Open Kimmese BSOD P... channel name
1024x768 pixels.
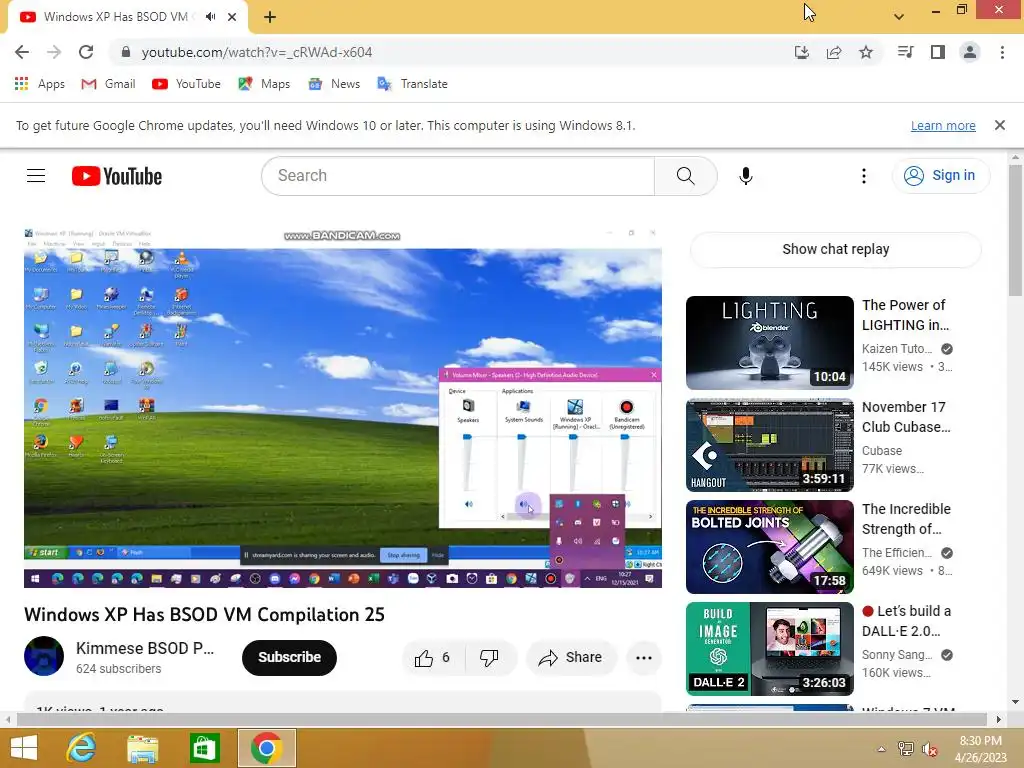click(x=145, y=648)
